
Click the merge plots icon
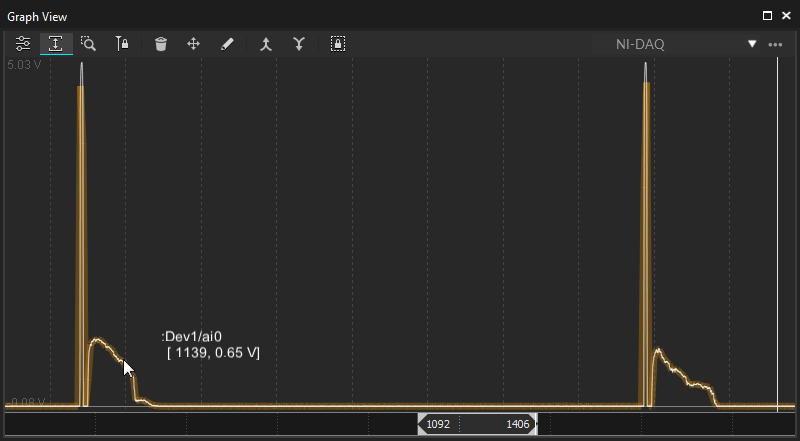point(266,44)
